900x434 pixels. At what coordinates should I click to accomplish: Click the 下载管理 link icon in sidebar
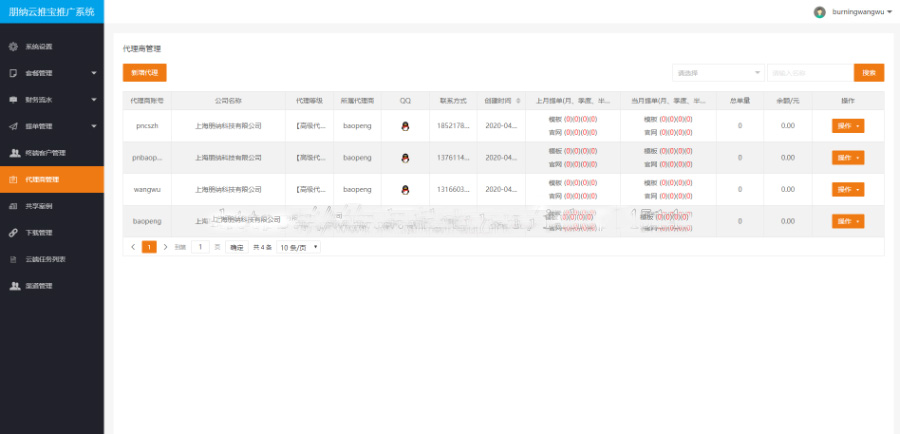pos(14,232)
